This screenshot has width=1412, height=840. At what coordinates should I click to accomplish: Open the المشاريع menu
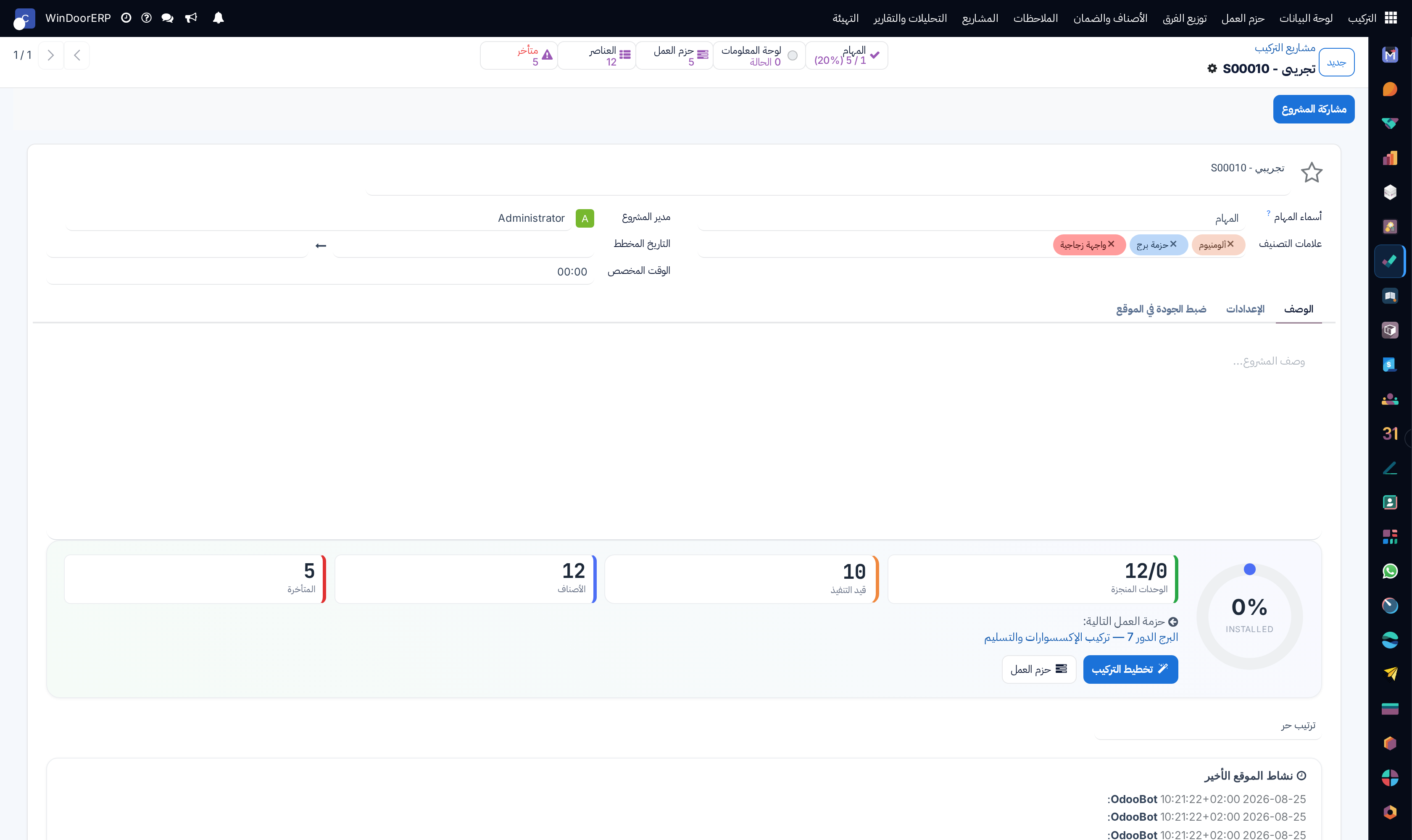click(x=980, y=18)
